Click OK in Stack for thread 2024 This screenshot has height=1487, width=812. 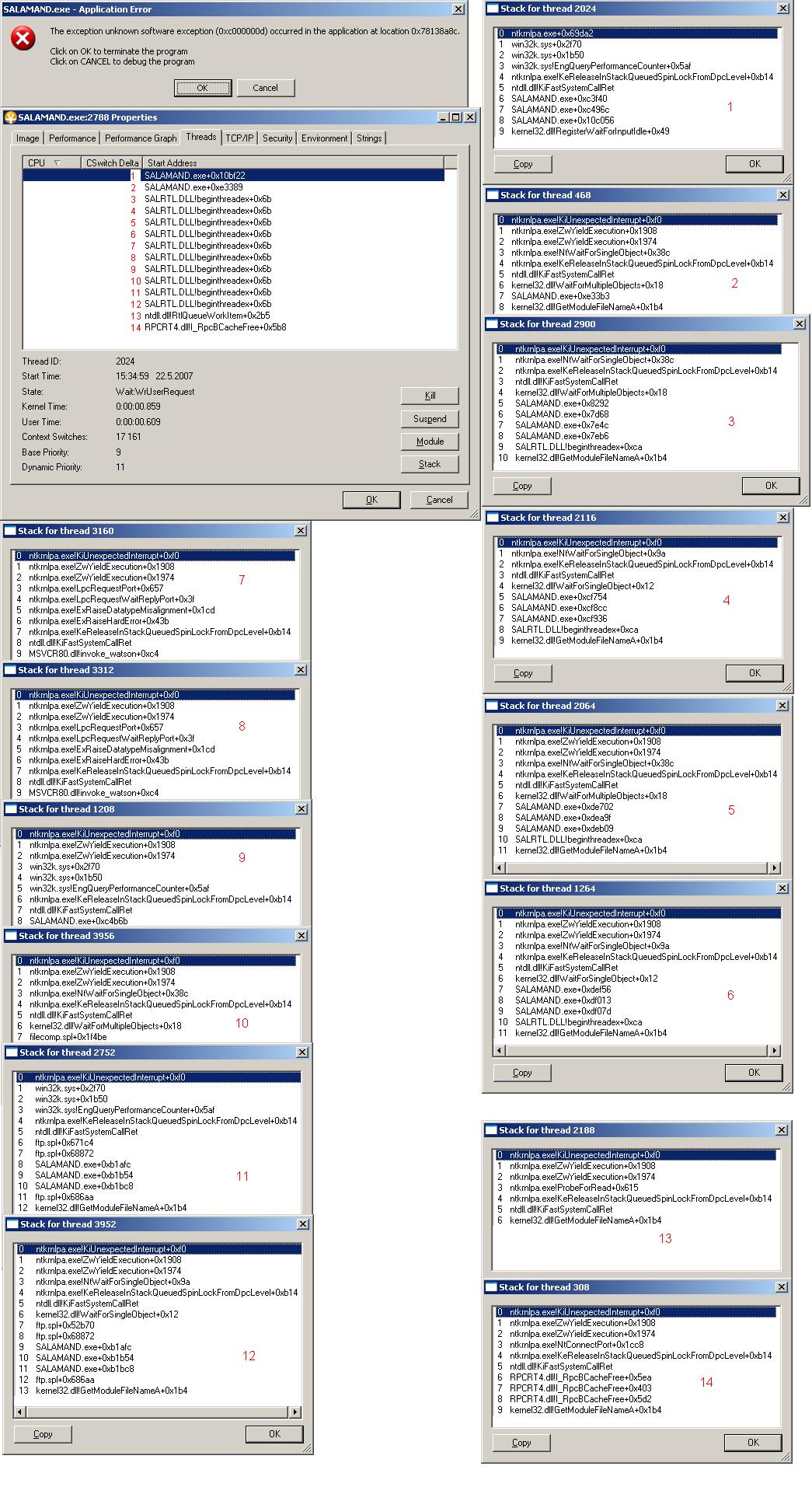pos(754,164)
